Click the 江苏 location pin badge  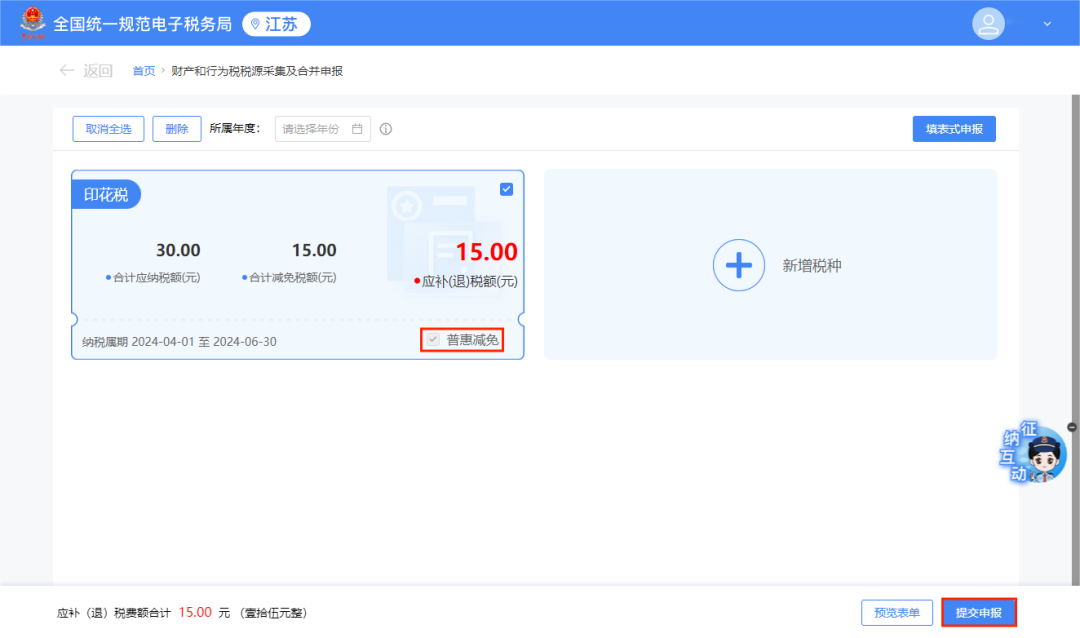tap(276, 23)
